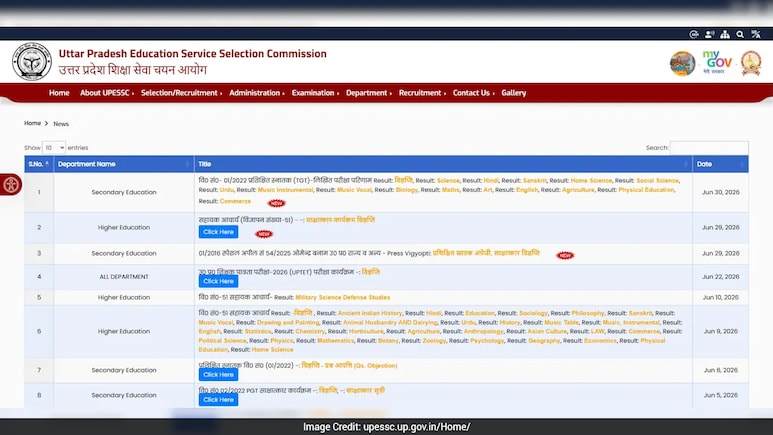Open Military Science Defense Studies result link

click(x=343, y=297)
